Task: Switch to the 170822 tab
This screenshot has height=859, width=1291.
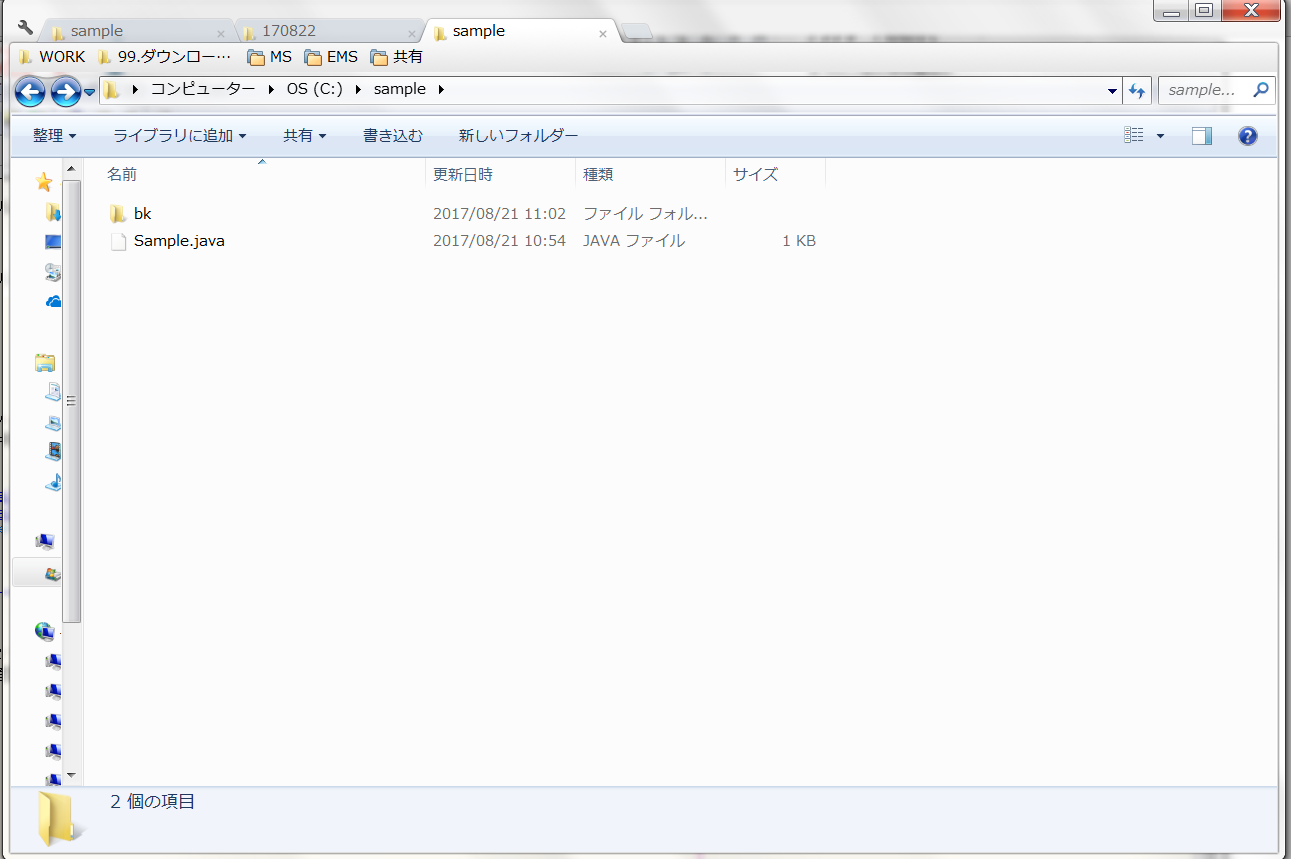Action: click(289, 31)
